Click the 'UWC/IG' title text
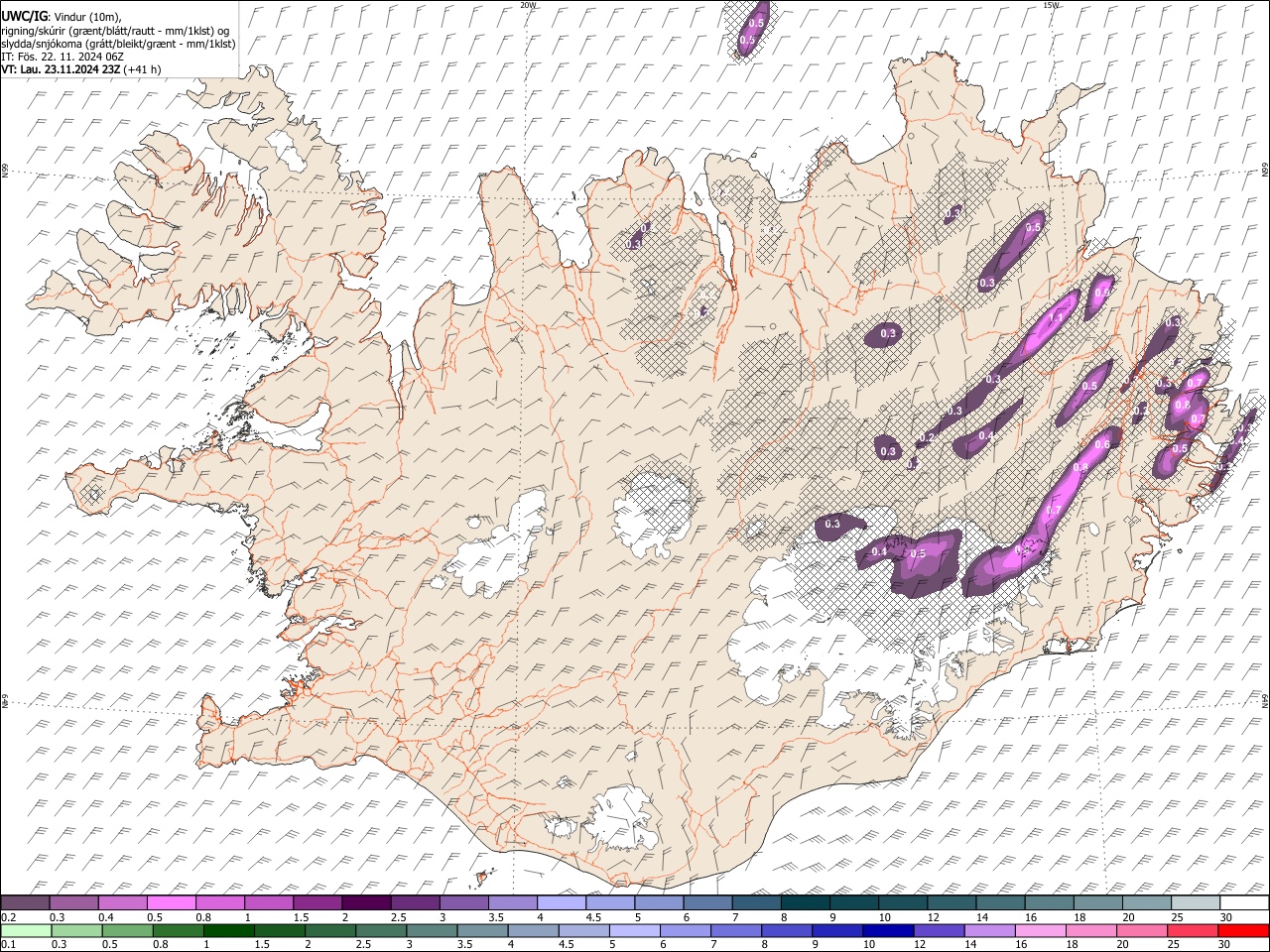Viewport: 1270px width, 952px height. (x=24, y=17)
